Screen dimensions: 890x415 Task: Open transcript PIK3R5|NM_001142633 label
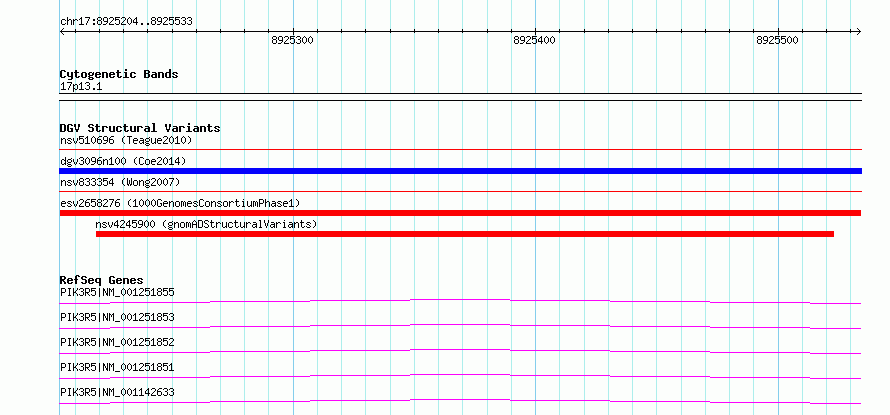pos(117,392)
